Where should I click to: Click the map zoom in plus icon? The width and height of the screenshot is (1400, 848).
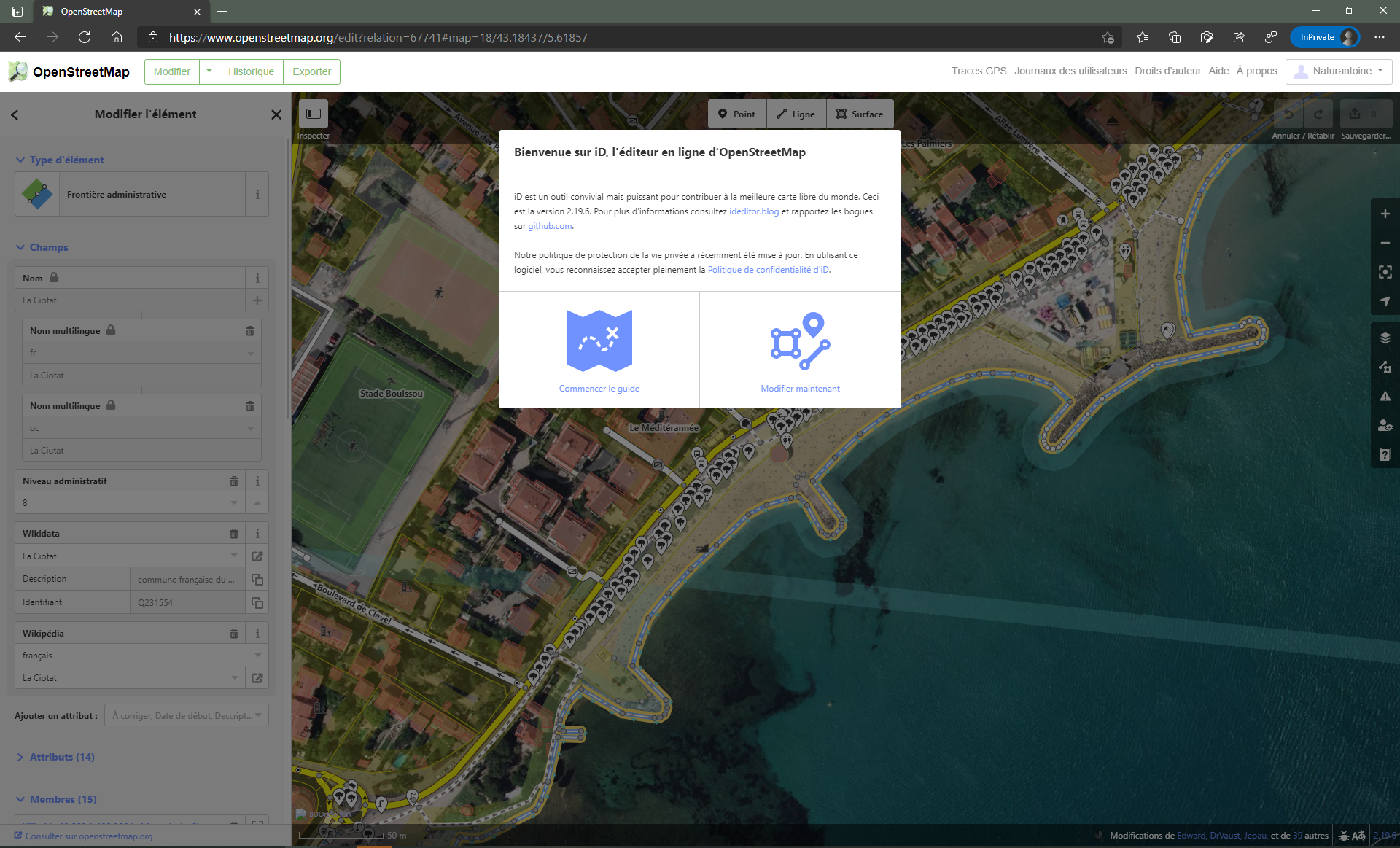(x=1385, y=214)
